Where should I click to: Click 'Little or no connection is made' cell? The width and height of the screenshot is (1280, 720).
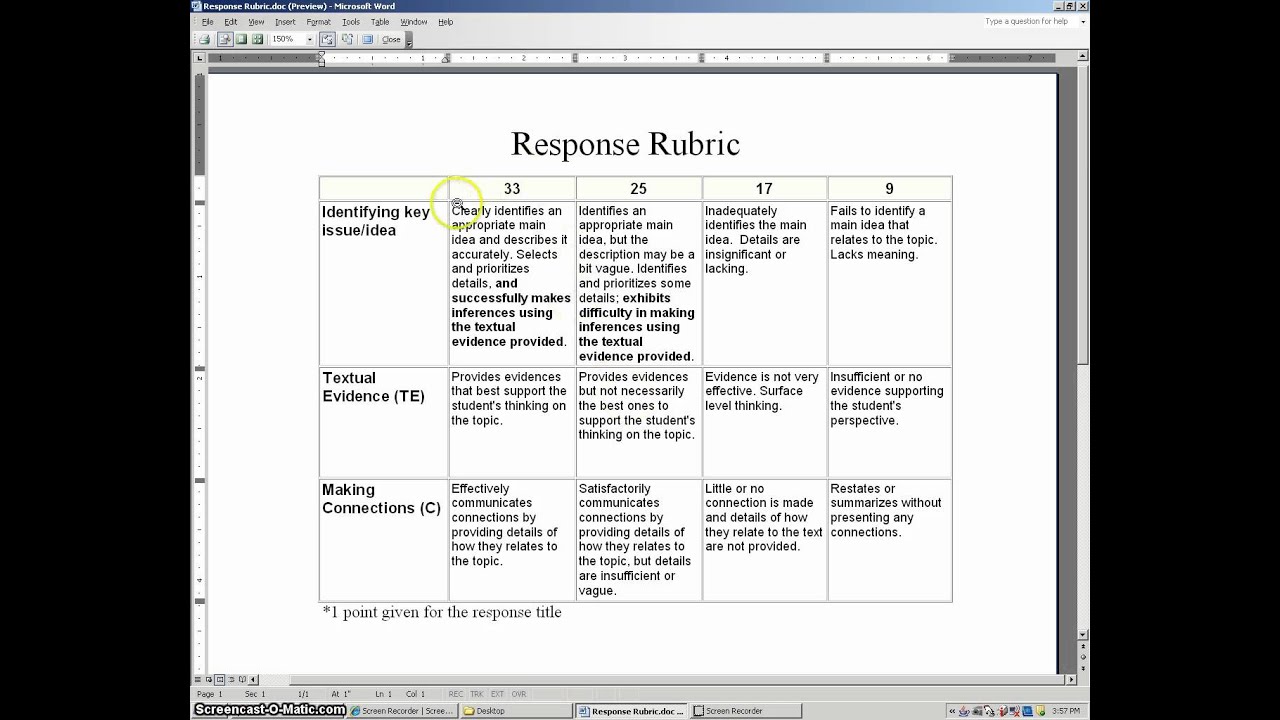point(764,540)
